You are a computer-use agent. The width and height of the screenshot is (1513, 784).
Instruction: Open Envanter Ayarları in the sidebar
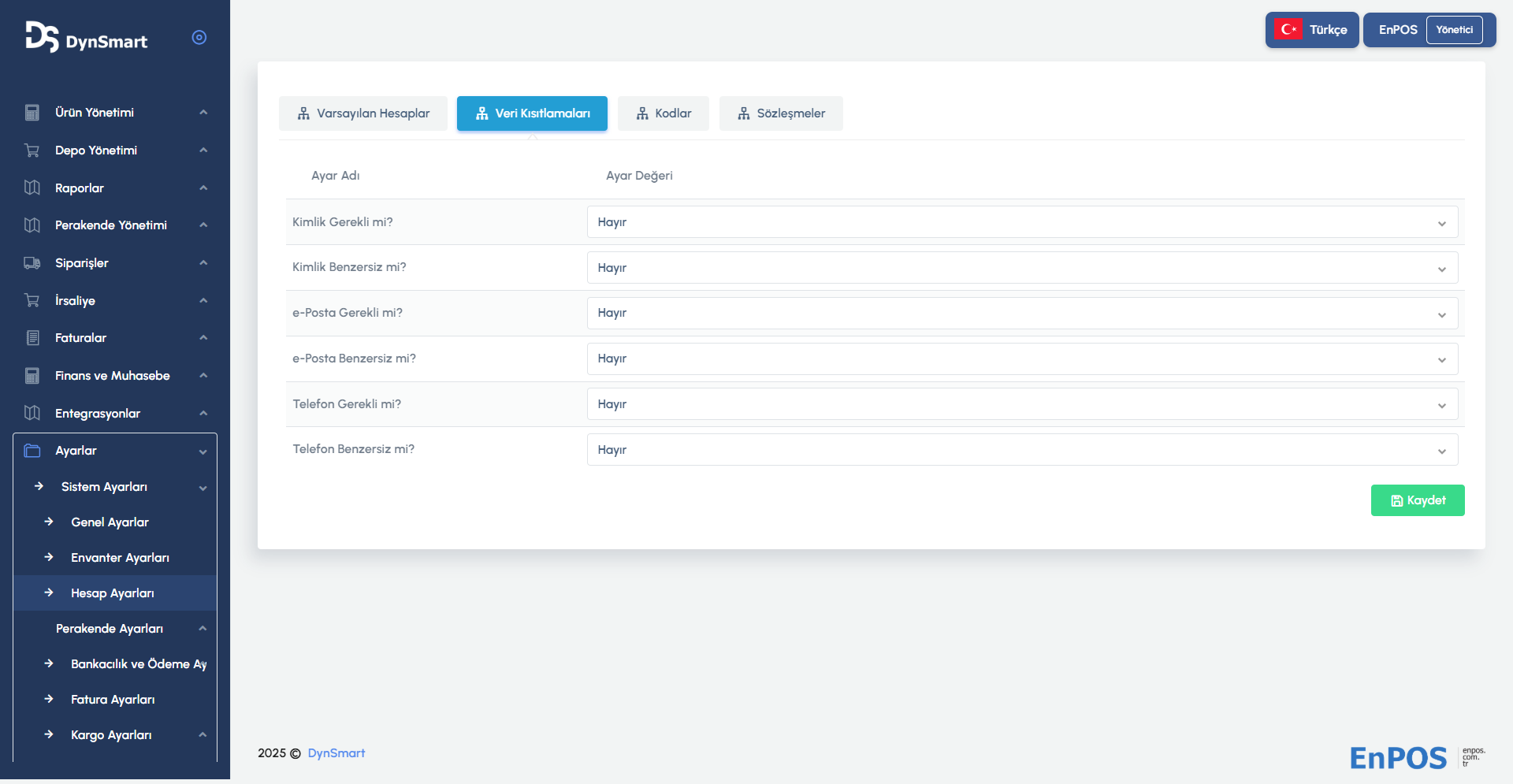coord(120,558)
